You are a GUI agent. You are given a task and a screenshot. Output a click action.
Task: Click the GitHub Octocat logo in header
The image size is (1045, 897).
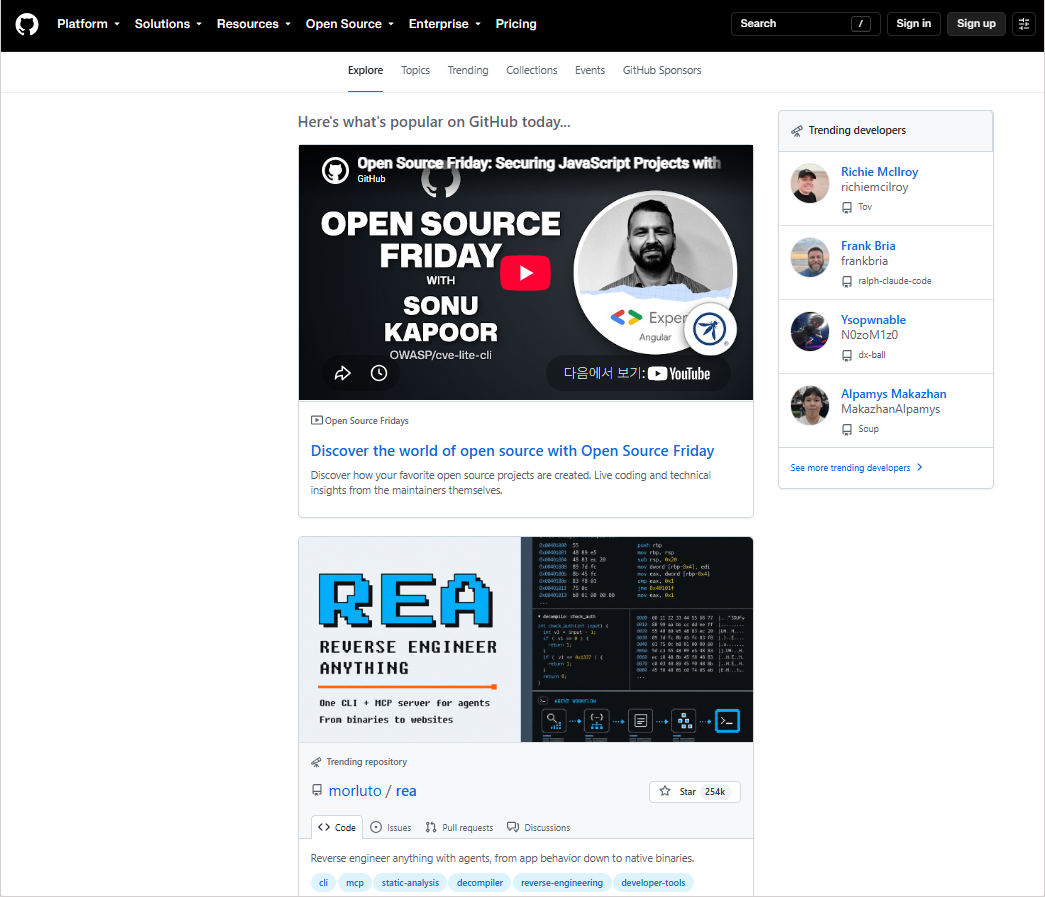[x=27, y=25]
